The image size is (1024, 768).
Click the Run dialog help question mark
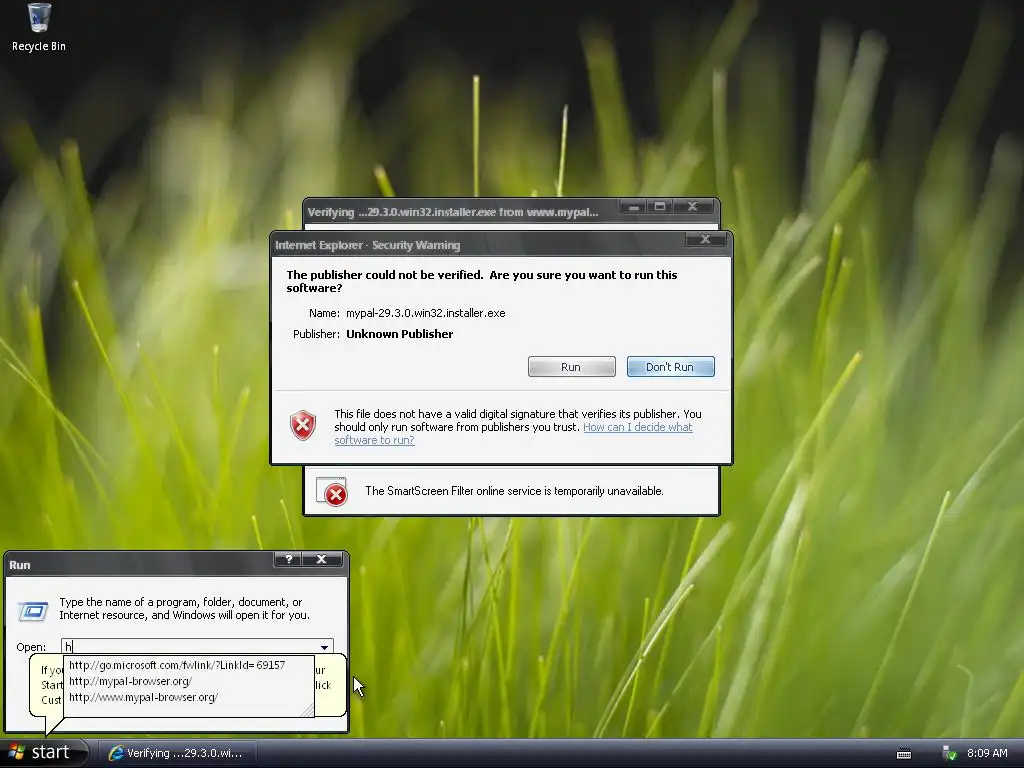[289, 559]
